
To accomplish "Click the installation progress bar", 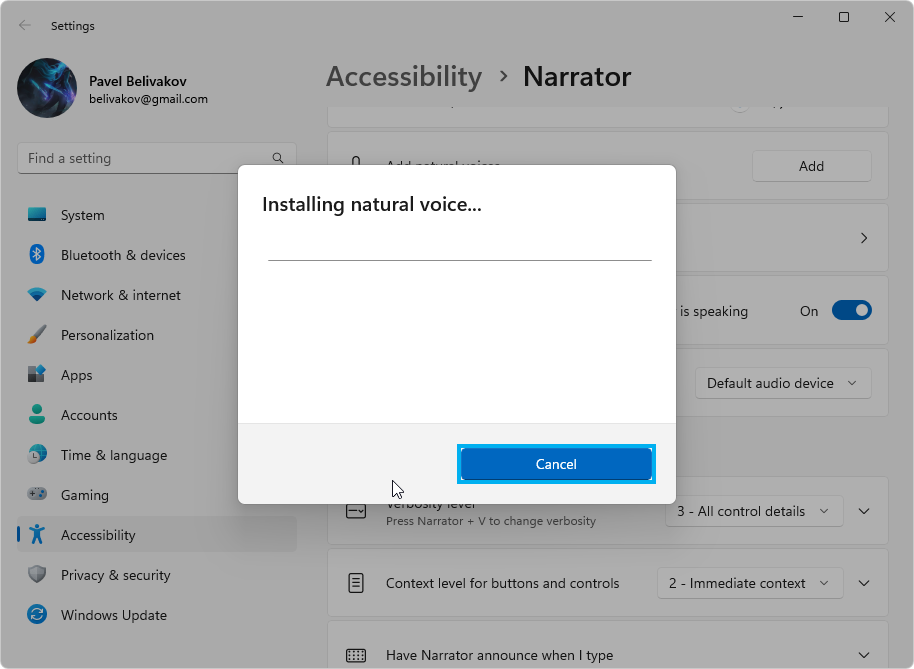I will coord(459,260).
